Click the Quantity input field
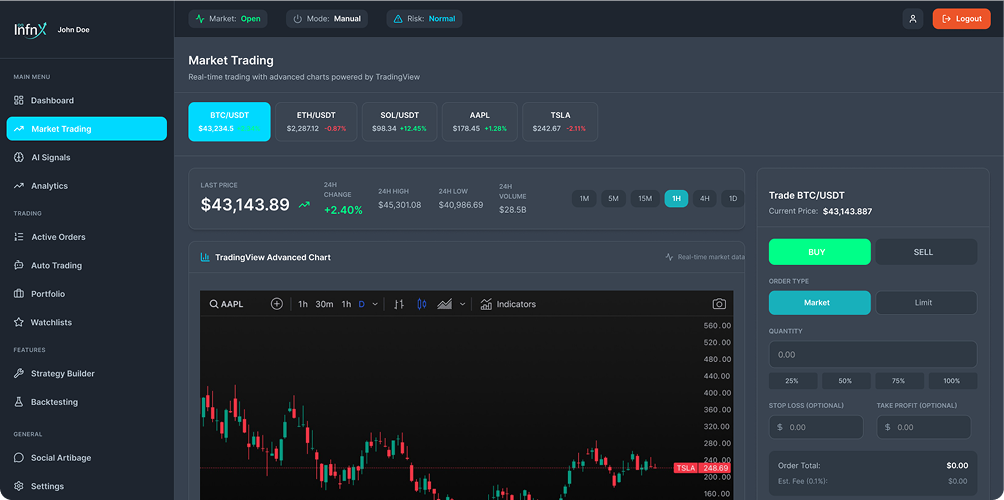This screenshot has height=500, width=1004. pos(873,354)
